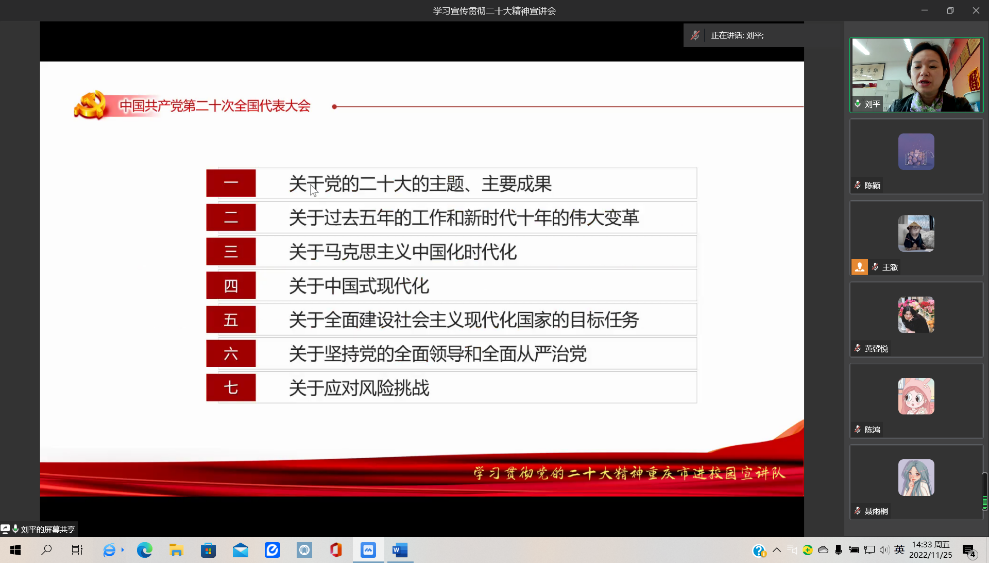Toggle the 英 input language indicator

(899, 550)
